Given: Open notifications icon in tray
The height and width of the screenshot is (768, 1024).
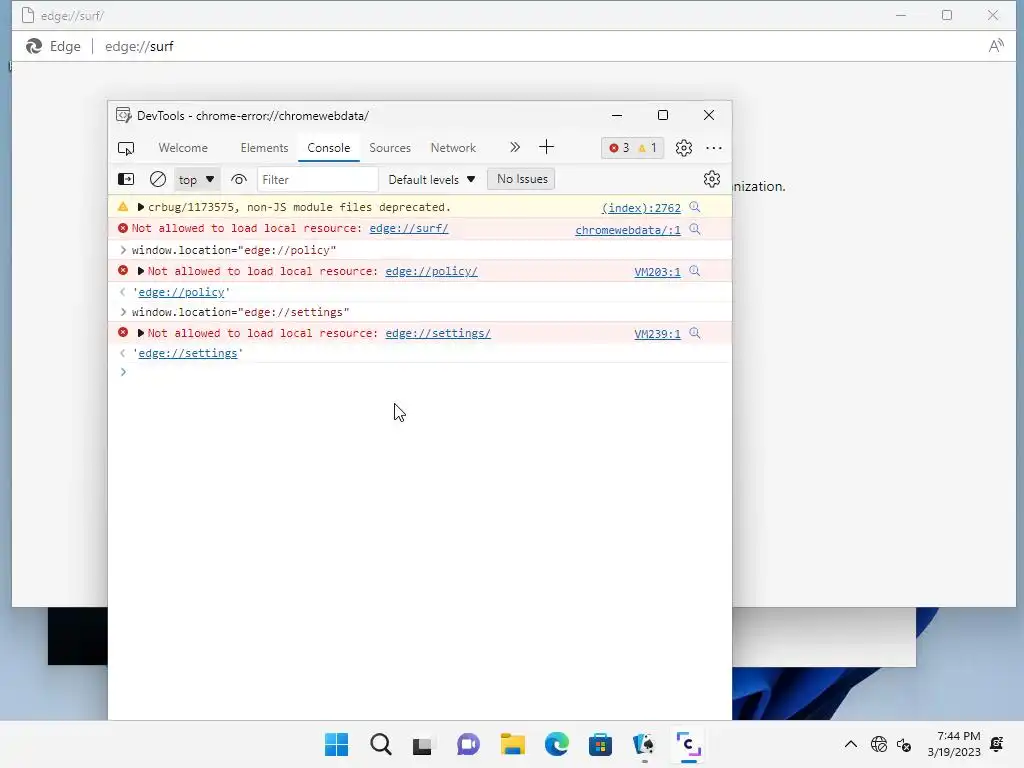Looking at the screenshot, I should point(997,744).
